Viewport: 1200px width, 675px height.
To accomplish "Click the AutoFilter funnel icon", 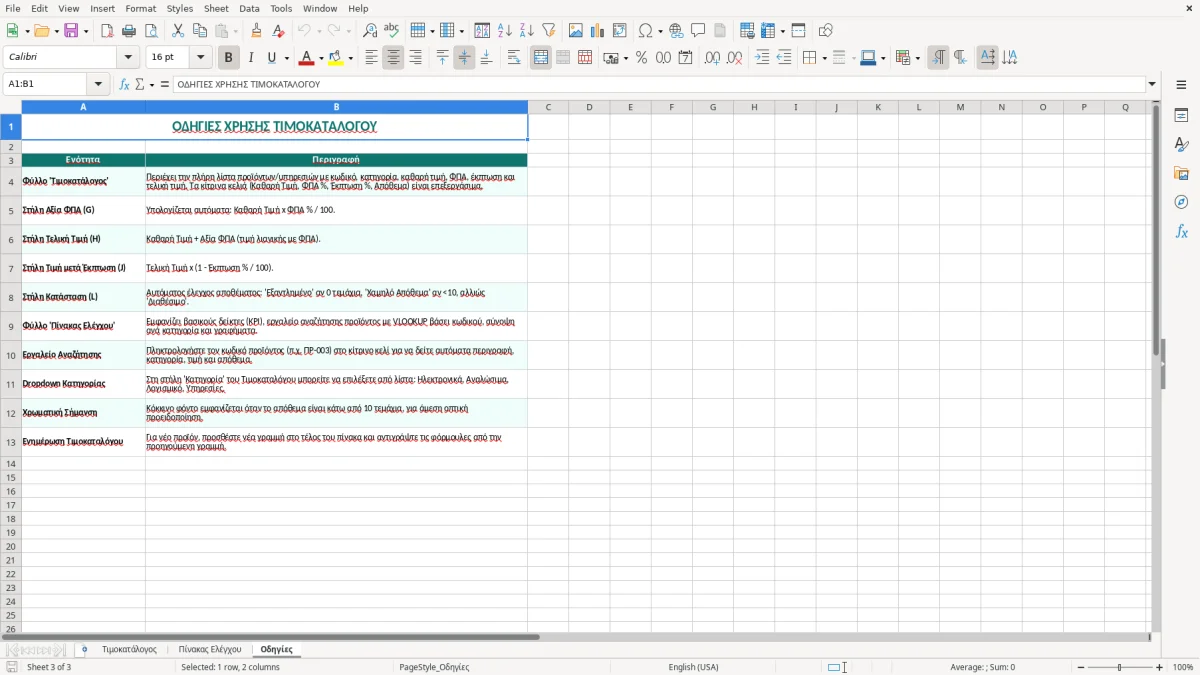I will tap(548, 31).
